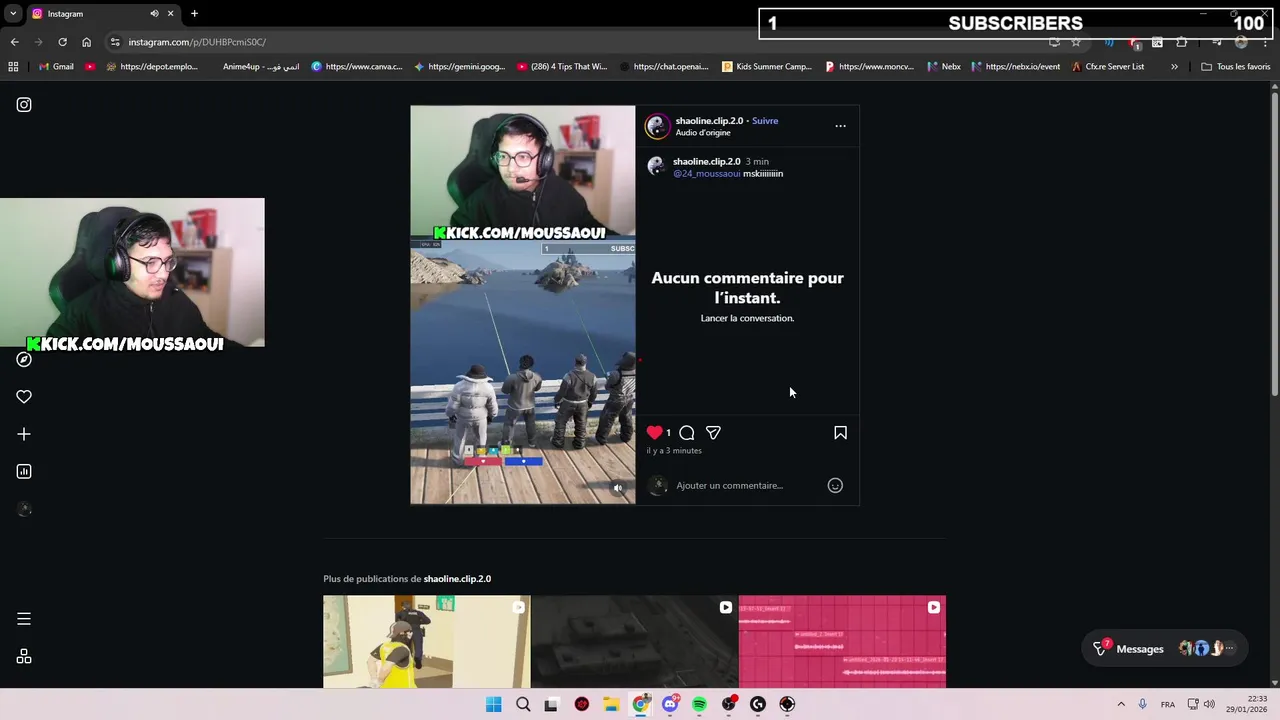Reload the Instagram page
Viewport: 1280px width, 720px height.
coord(62,42)
